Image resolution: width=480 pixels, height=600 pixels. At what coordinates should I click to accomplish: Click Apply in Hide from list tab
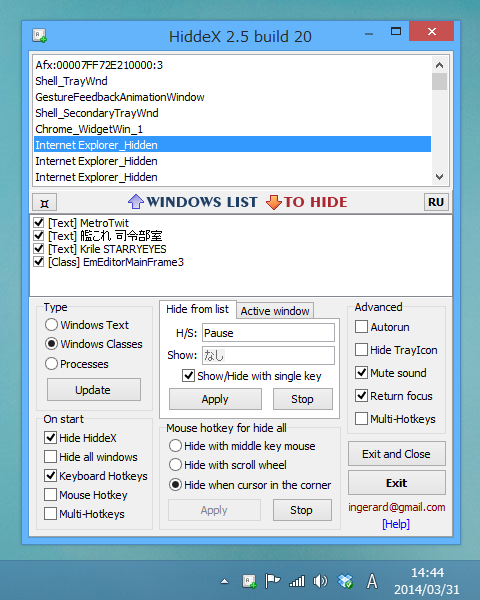(x=215, y=399)
